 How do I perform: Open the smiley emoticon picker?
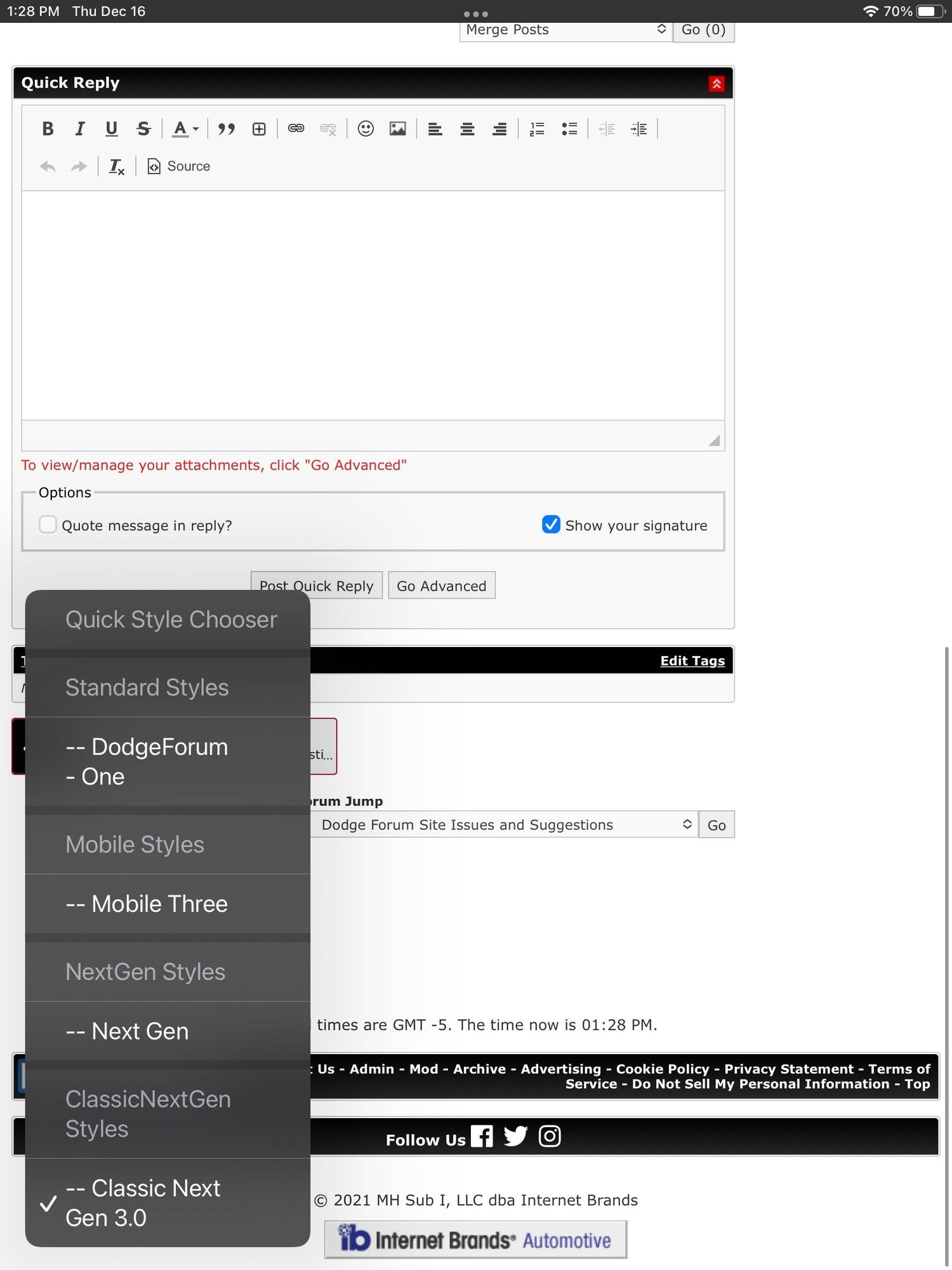[366, 129]
